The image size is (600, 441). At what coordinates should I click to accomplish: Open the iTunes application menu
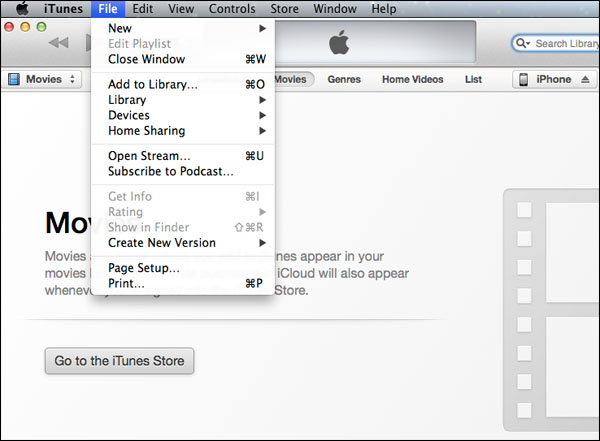63,8
